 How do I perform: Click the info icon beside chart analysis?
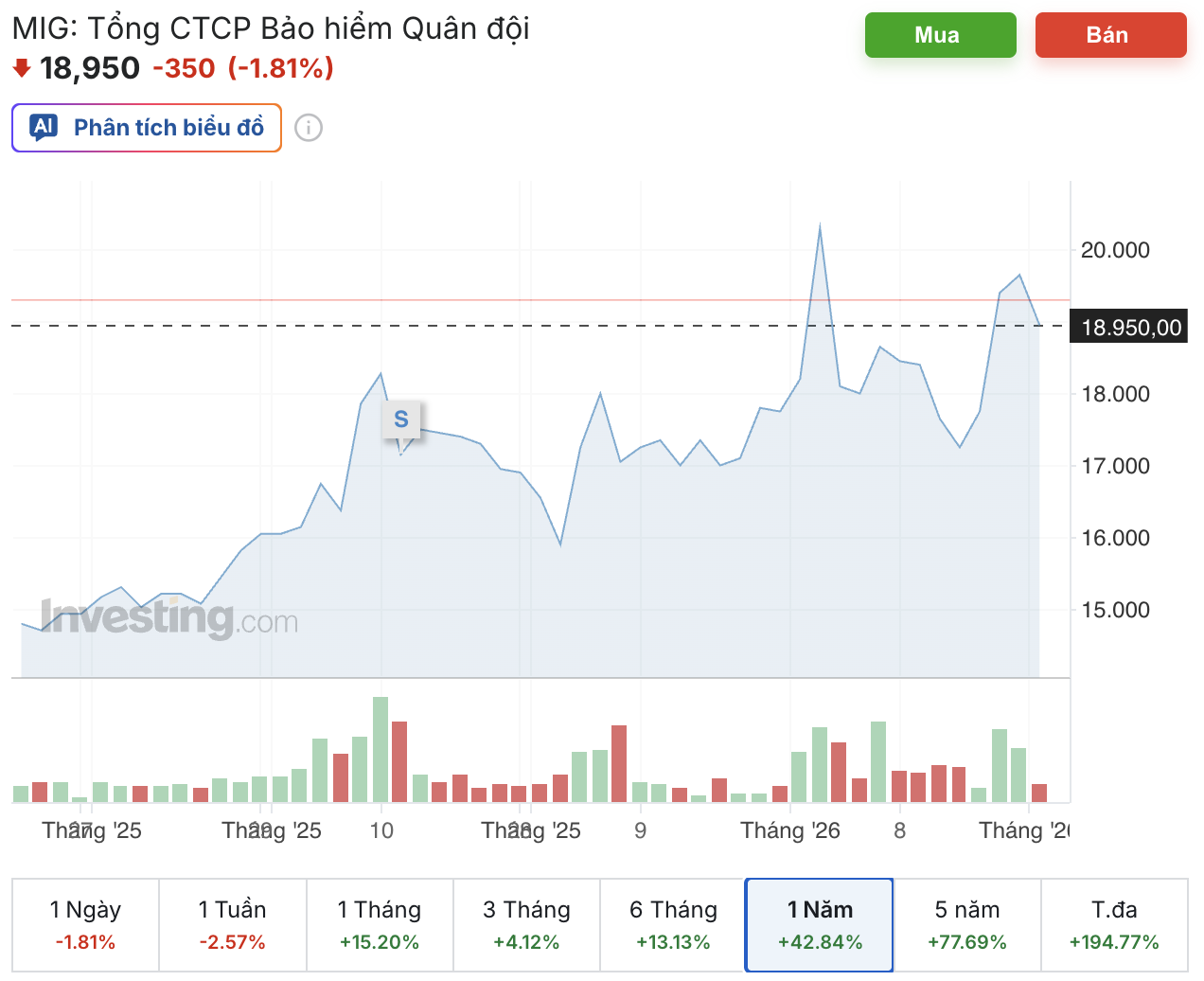[x=309, y=128]
